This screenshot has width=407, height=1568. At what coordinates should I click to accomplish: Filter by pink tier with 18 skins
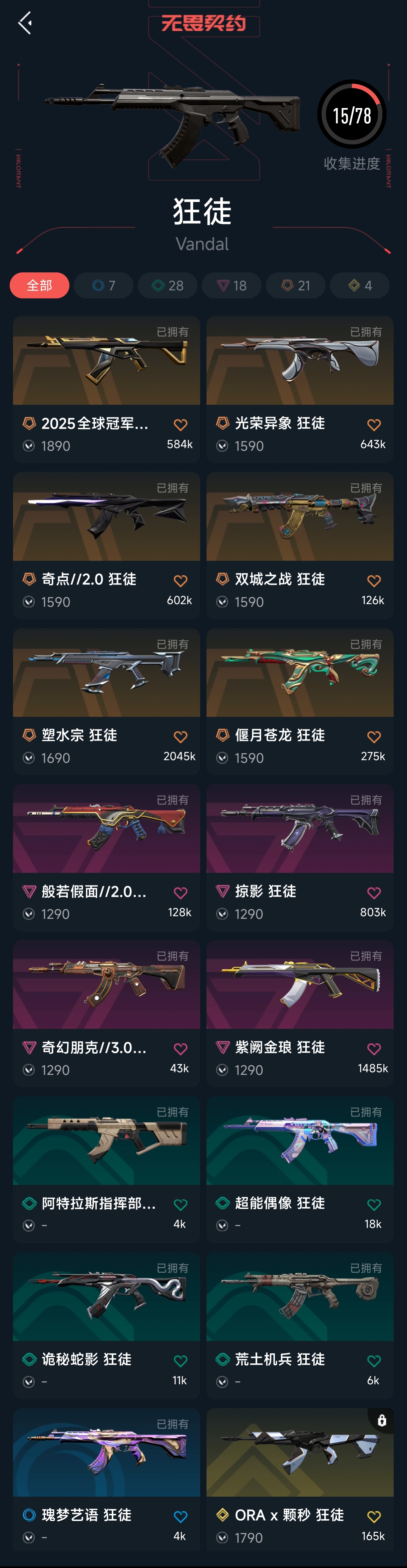[232, 285]
